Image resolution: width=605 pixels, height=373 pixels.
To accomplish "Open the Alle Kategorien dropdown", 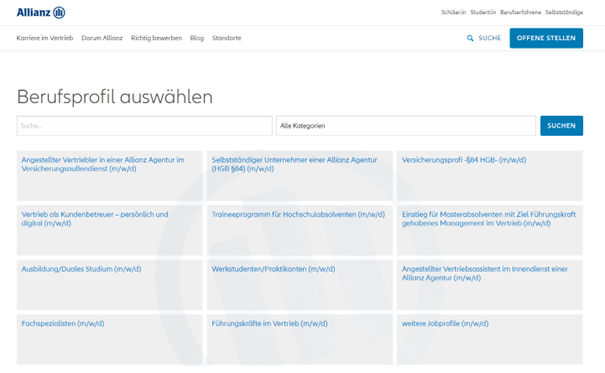I will [406, 126].
